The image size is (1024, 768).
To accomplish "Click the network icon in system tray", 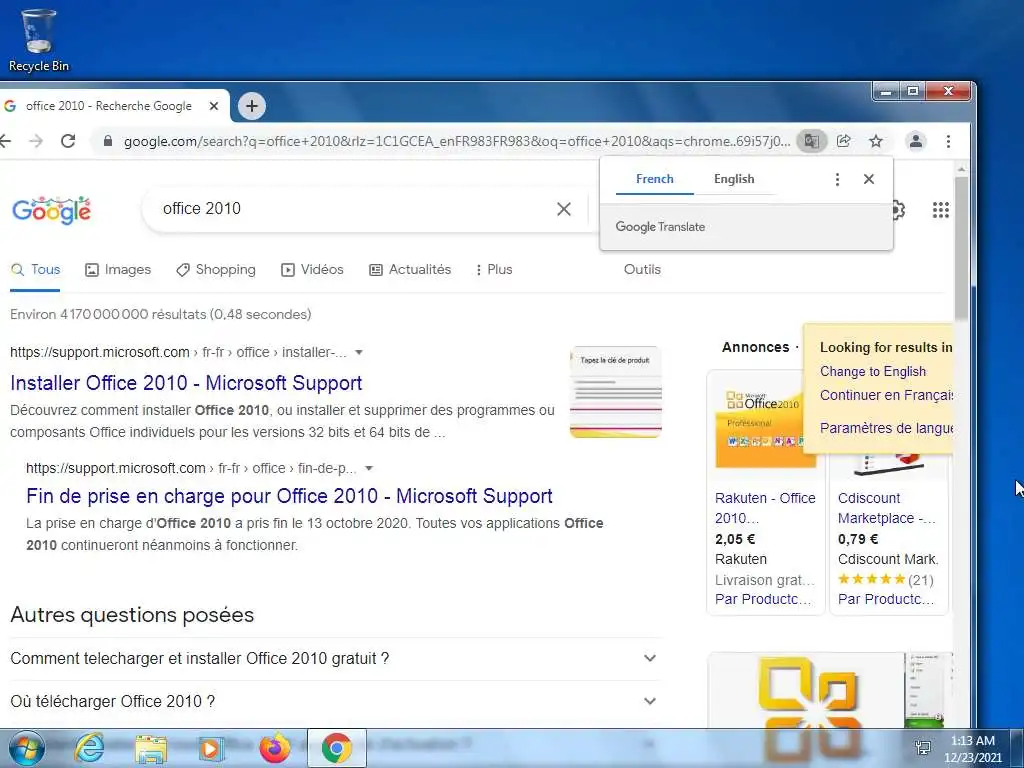I will [x=923, y=748].
